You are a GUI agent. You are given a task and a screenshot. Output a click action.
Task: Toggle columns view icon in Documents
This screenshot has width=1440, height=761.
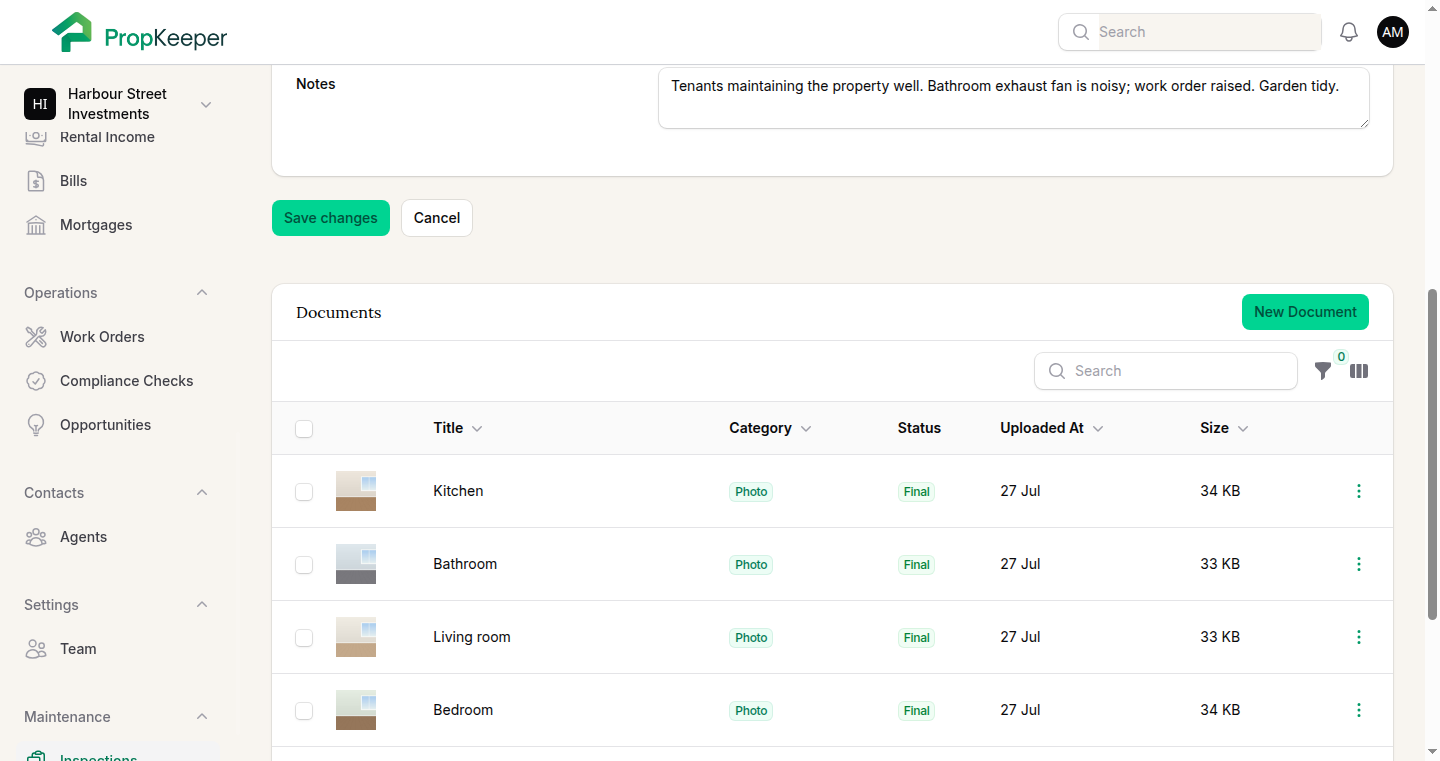(1359, 371)
